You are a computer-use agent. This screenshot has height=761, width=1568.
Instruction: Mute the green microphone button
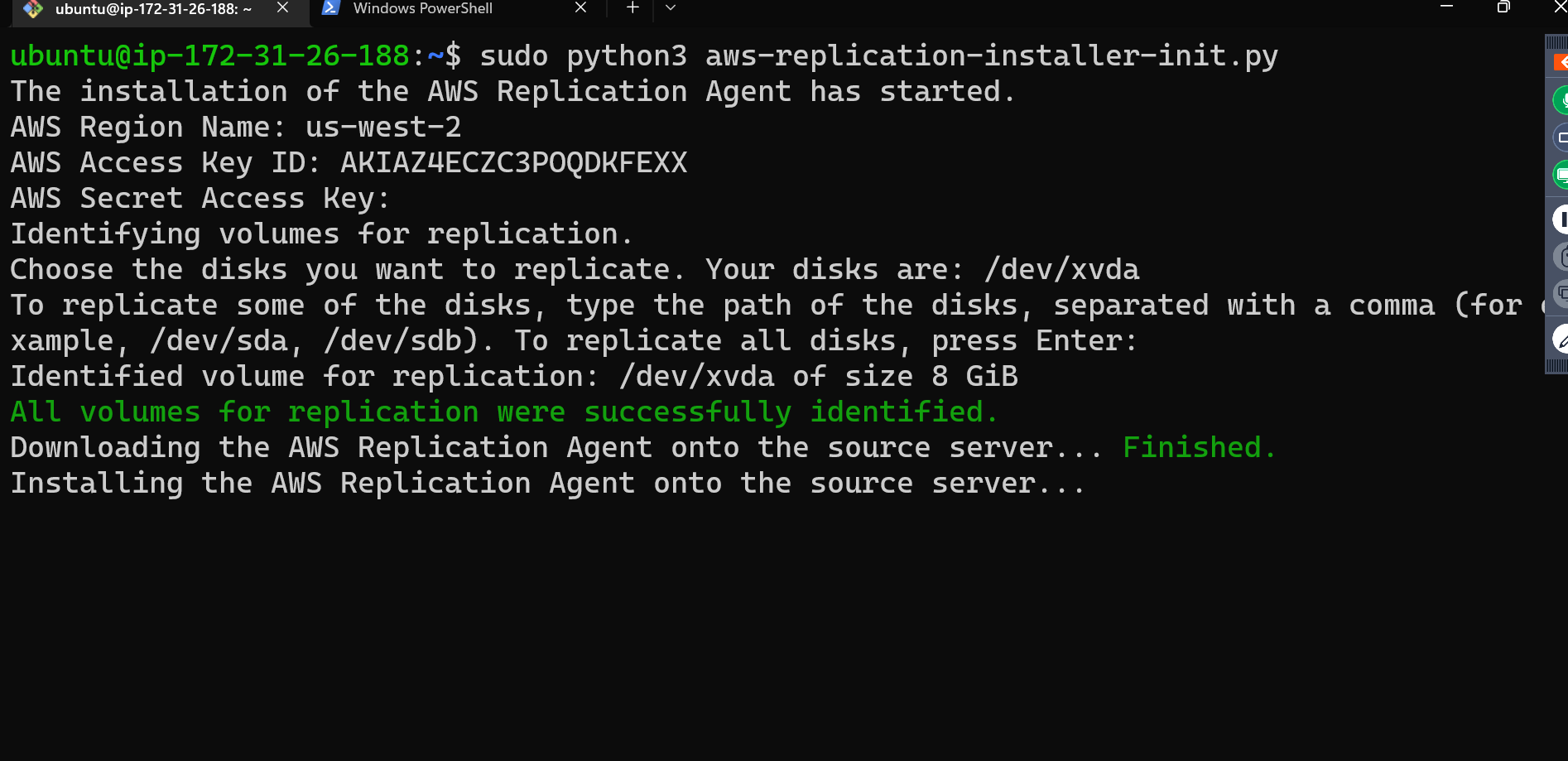click(x=1561, y=100)
